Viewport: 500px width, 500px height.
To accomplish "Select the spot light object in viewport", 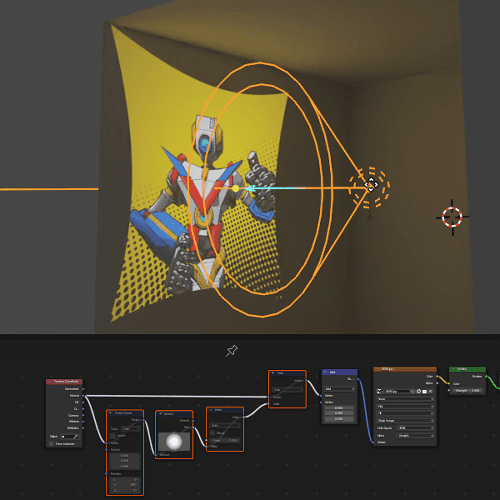I will (x=370, y=185).
